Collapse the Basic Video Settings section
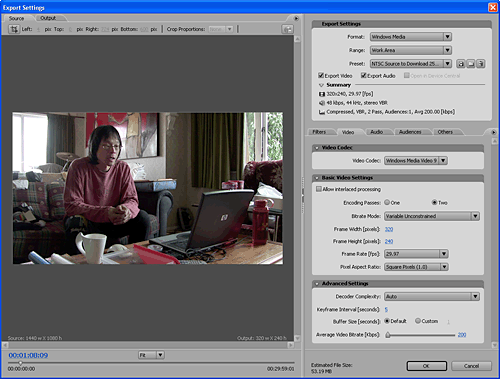 pos(317,178)
